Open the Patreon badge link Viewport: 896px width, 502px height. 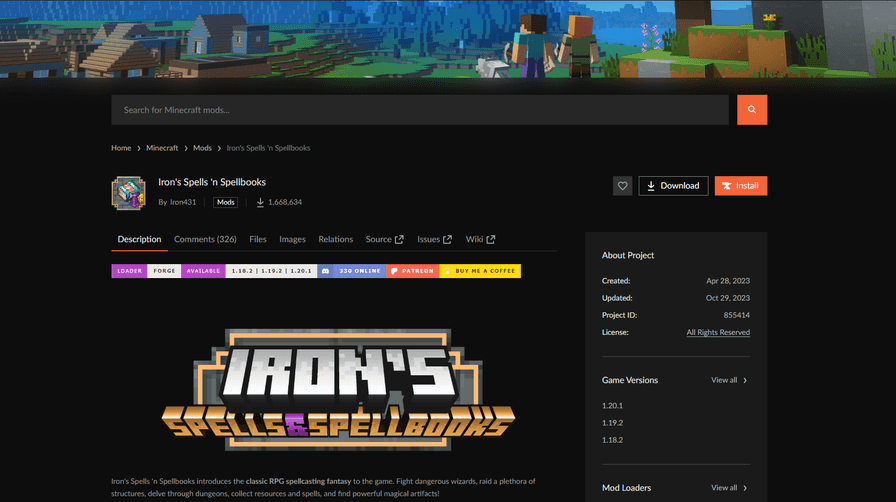(x=412, y=271)
